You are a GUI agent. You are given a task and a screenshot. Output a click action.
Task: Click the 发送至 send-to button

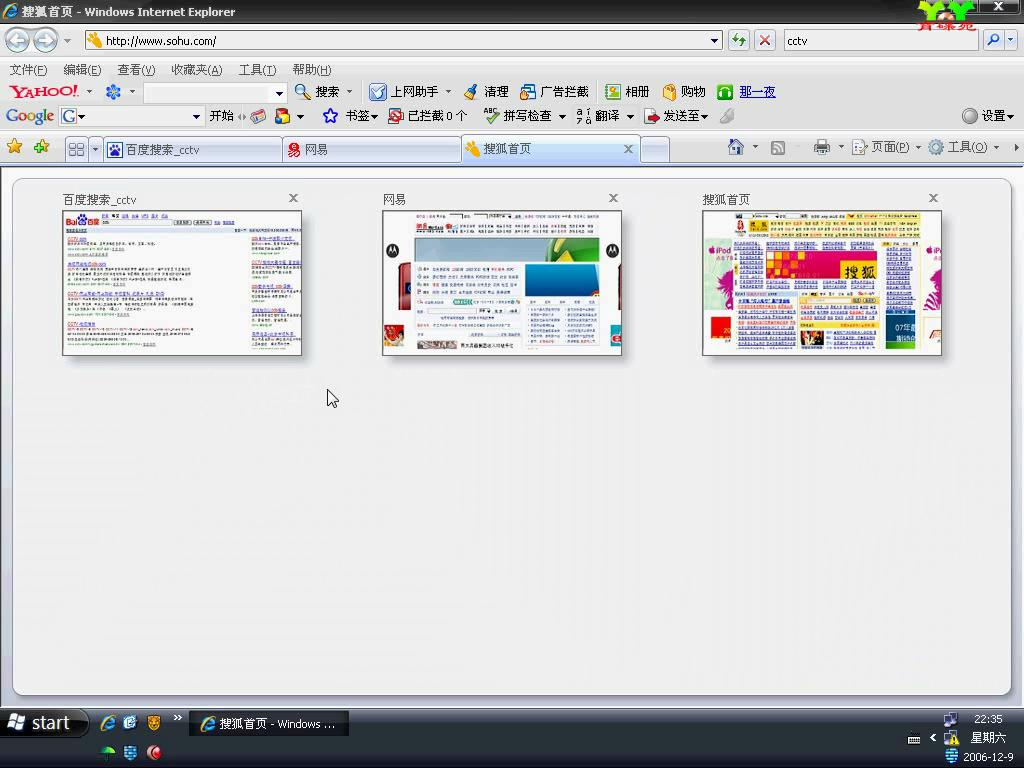click(676, 116)
